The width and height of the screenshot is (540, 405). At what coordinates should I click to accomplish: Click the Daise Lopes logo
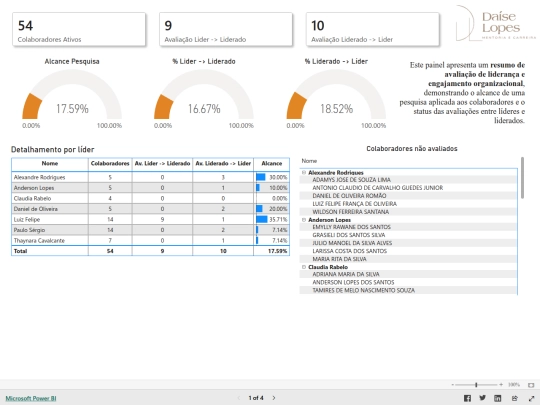click(x=496, y=23)
